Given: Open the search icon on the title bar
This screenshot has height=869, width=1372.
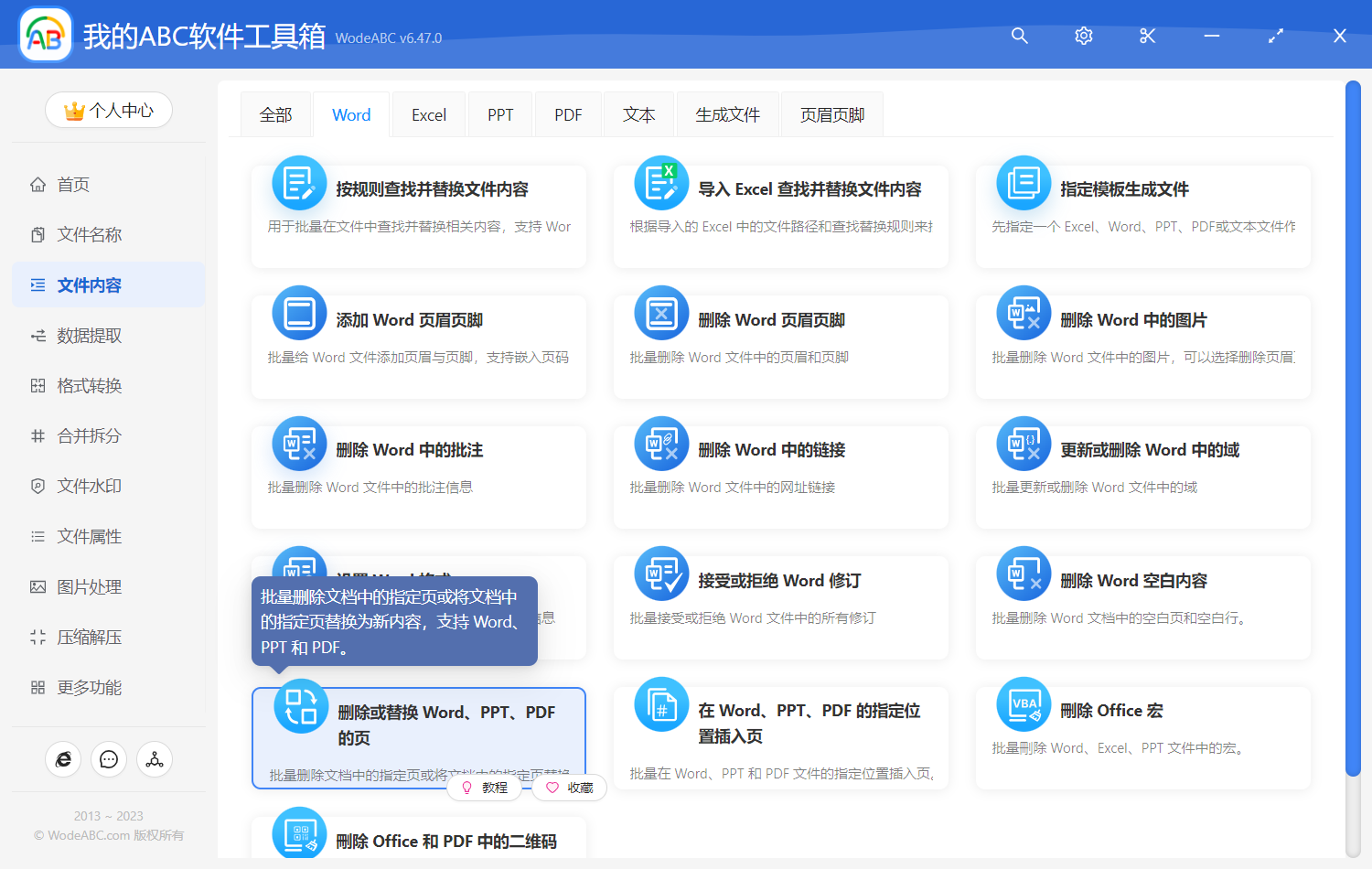Looking at the screenshot, I should [x=1019, y=36].
